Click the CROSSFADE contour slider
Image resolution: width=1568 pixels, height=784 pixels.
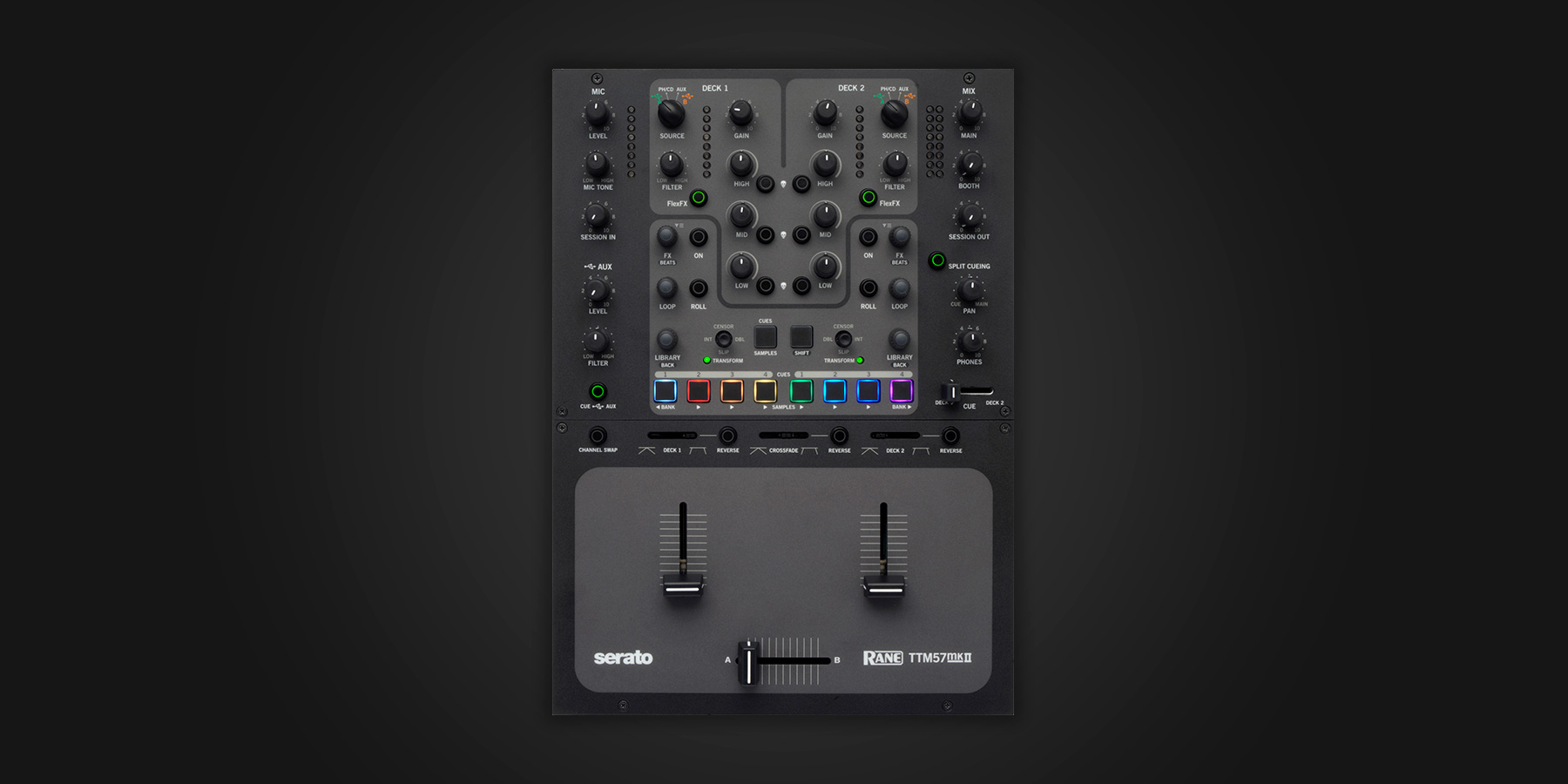(x=784, y=436)
